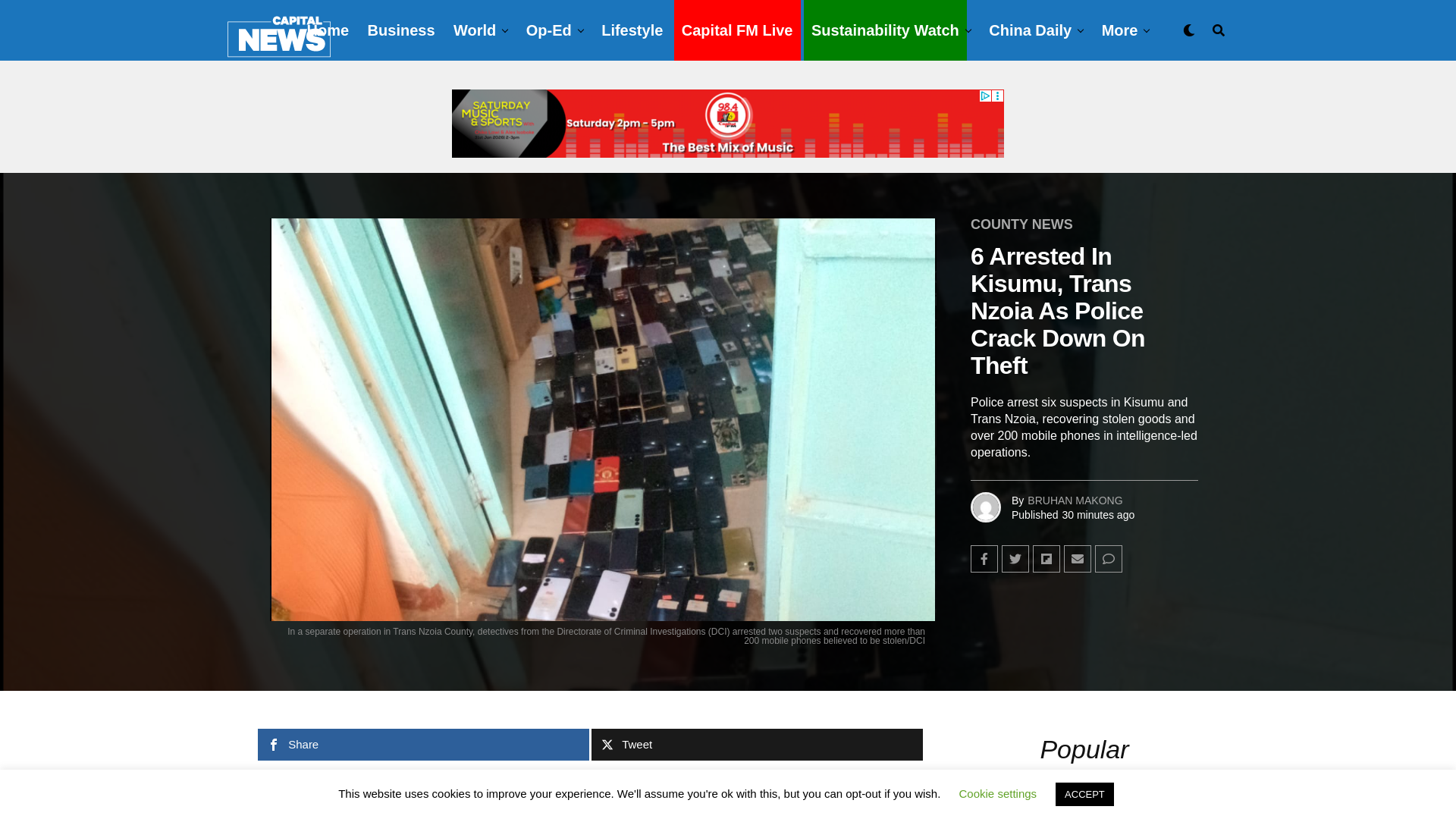Click the Tweet button
This screenshot has height=819, width=1456.
pos(757,745)
